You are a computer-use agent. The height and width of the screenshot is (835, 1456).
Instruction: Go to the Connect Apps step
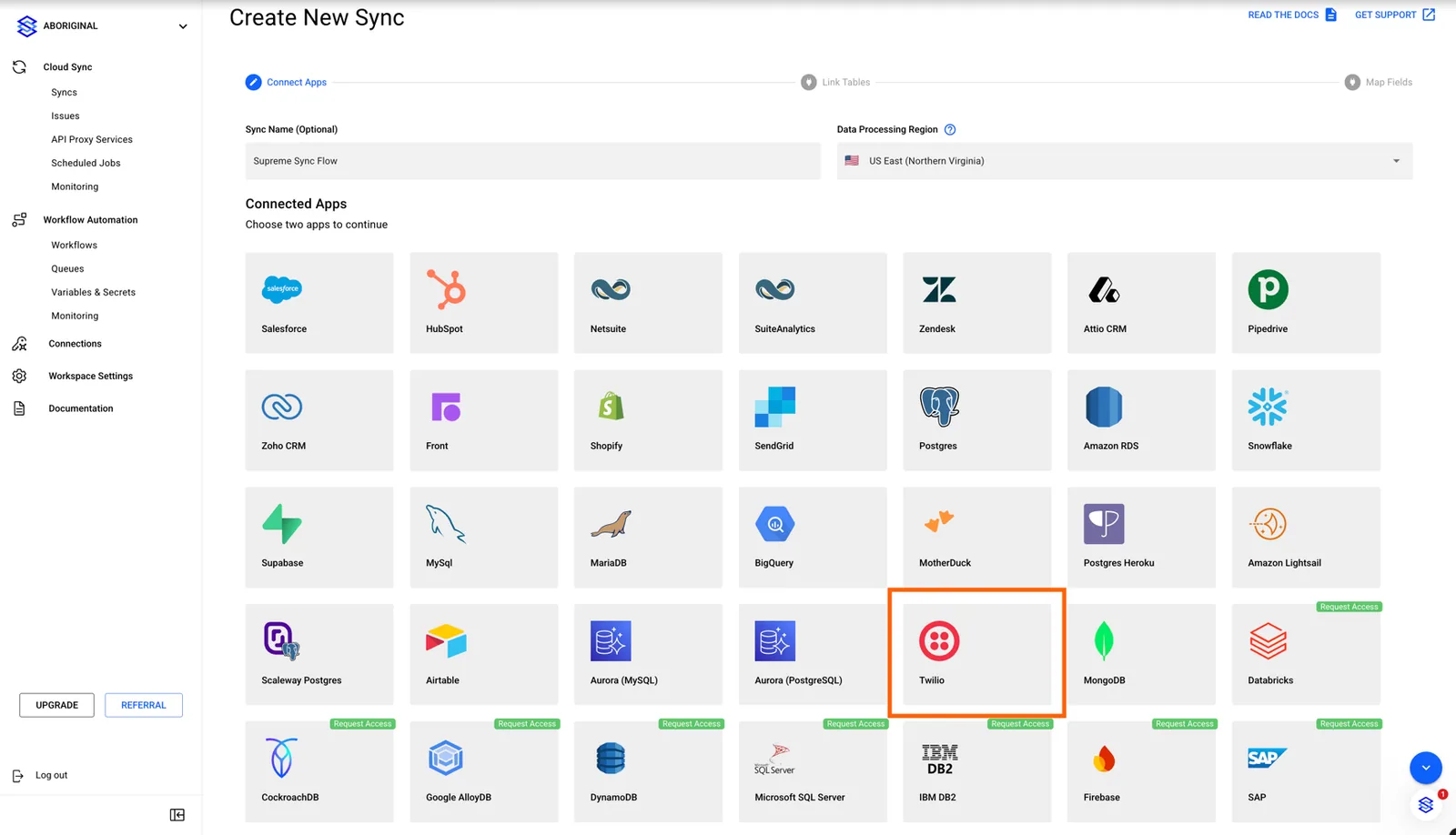pos(286,82)
